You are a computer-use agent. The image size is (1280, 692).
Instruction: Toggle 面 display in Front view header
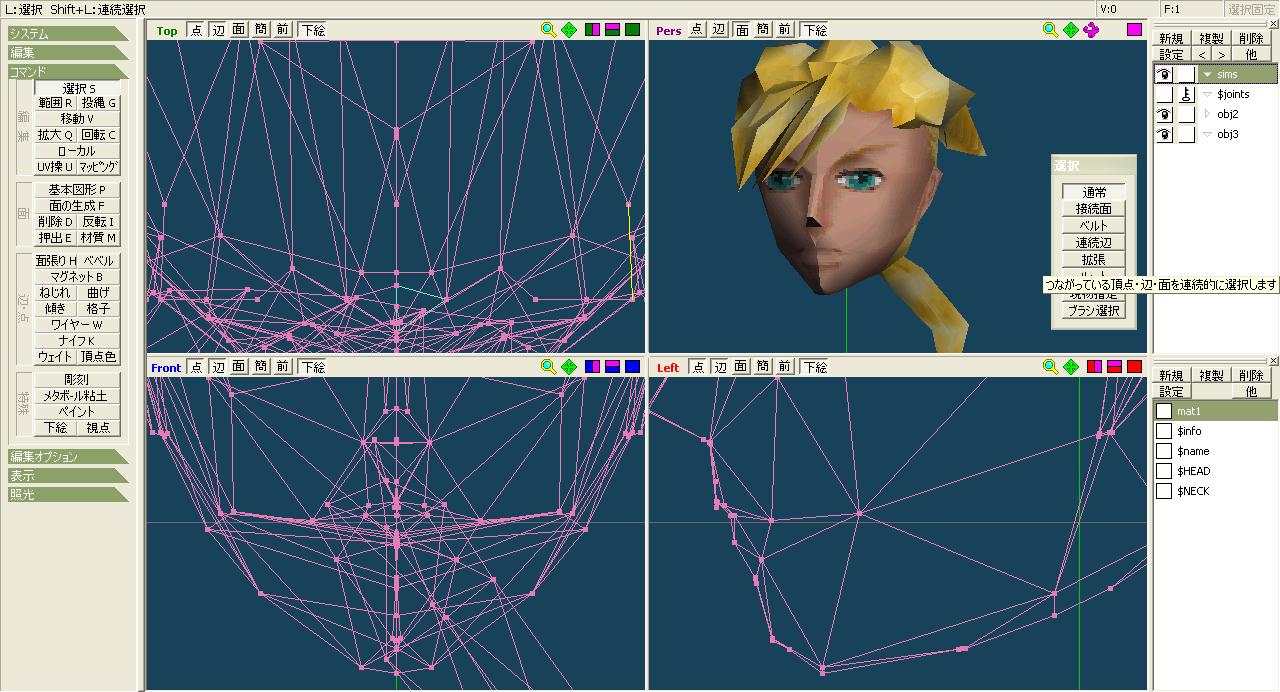tap(239, 367)
